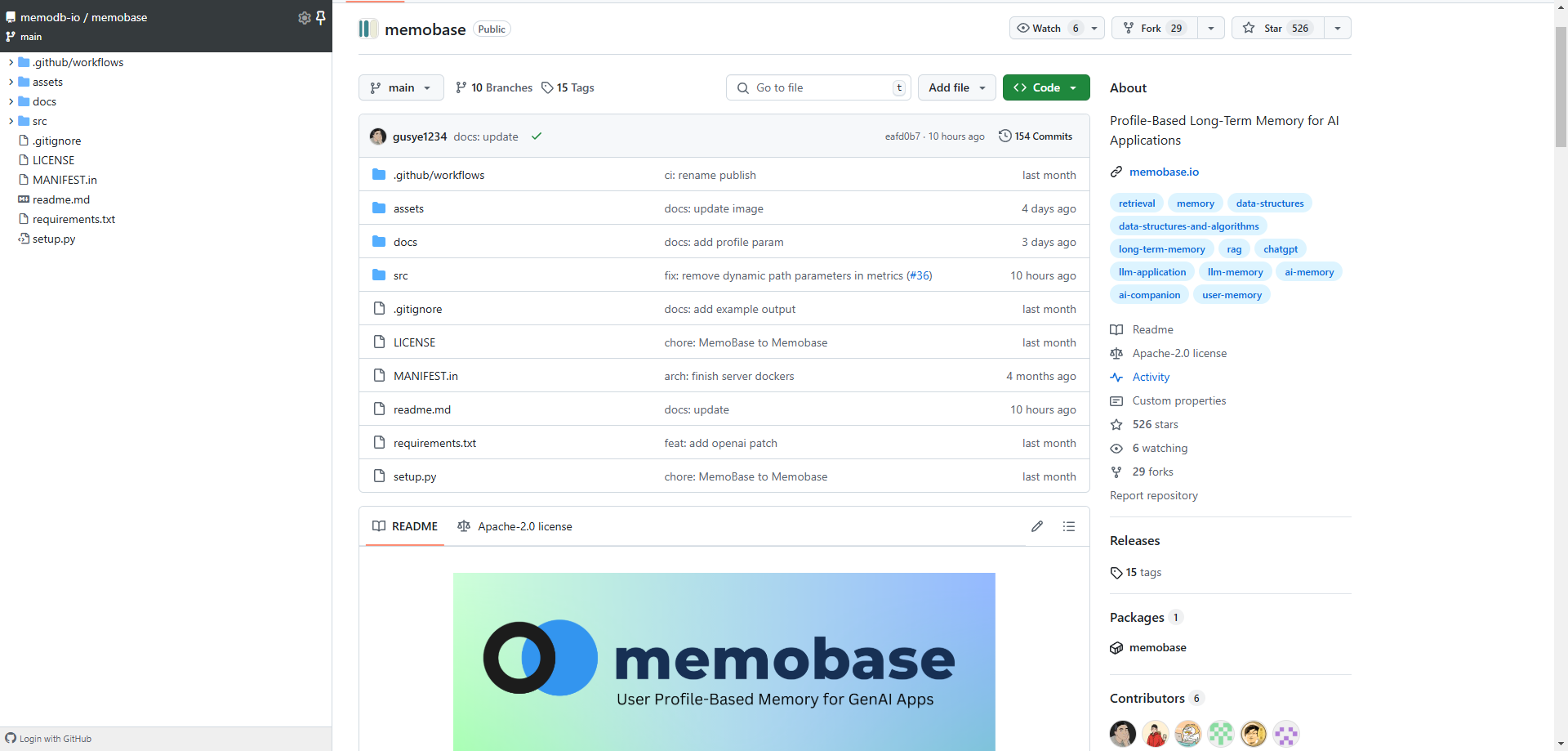
Task: Click the gusye1234 author avatar
Action: (x=378, y=136)
